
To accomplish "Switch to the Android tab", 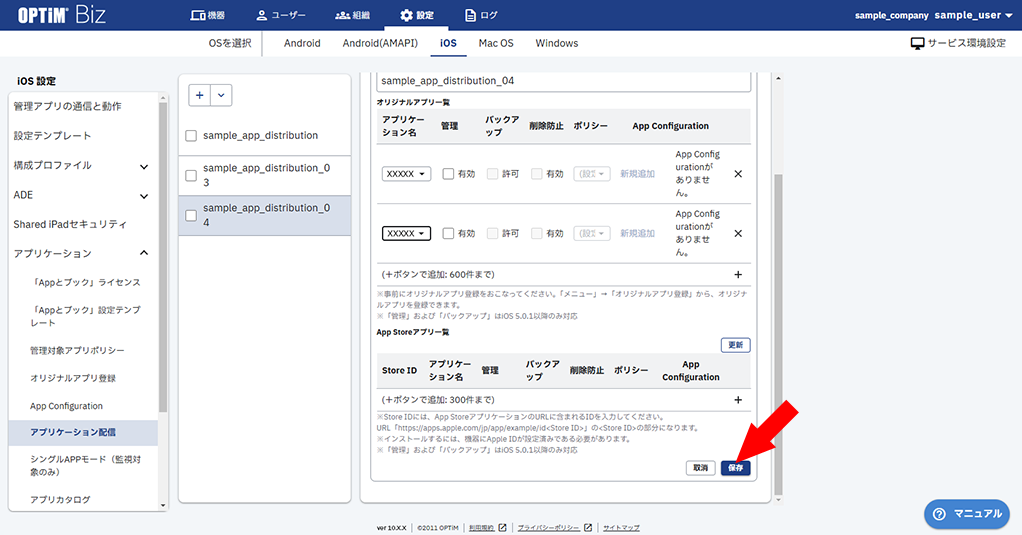I will click(302, 43).
